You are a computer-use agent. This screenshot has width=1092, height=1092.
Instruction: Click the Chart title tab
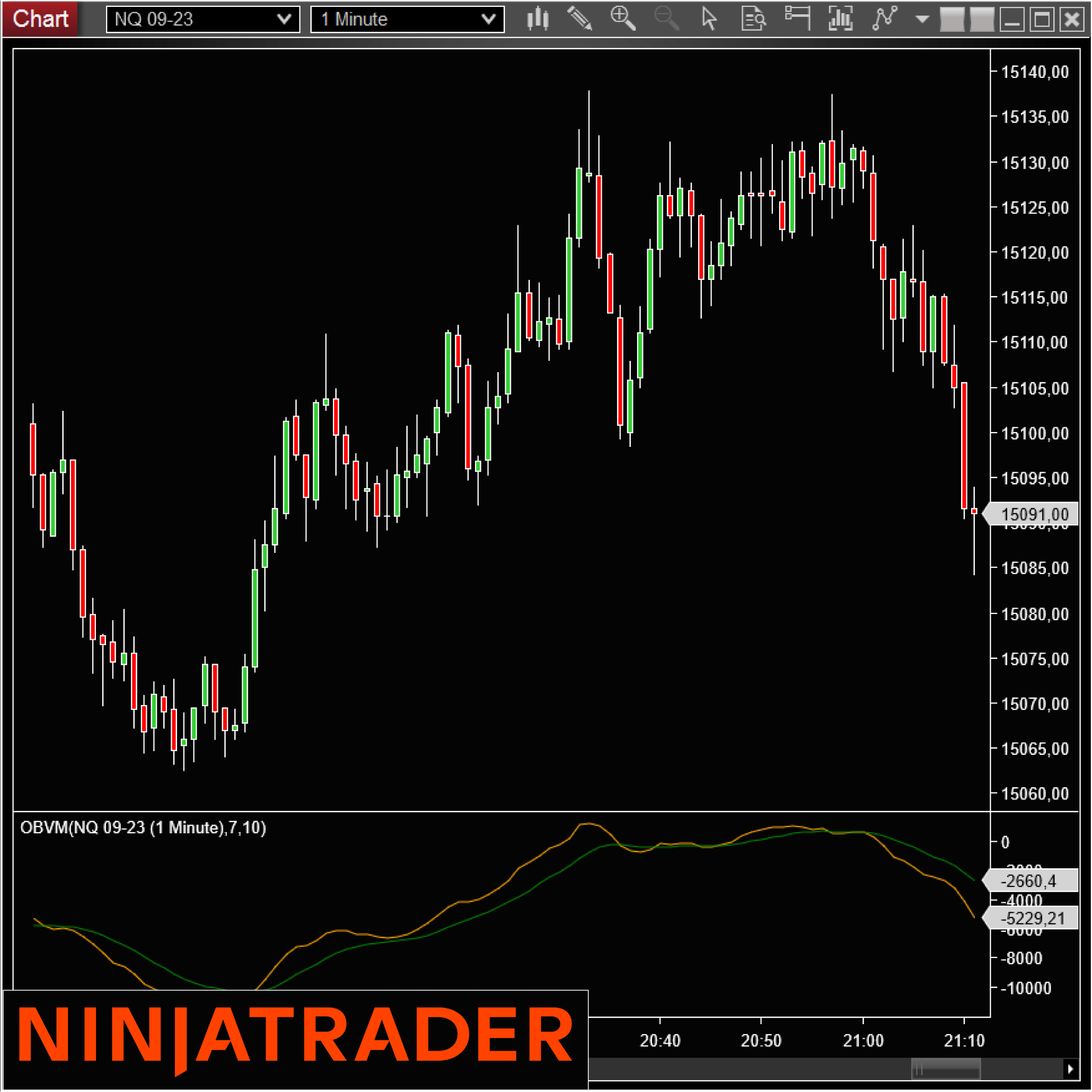[x=40, y=19]
